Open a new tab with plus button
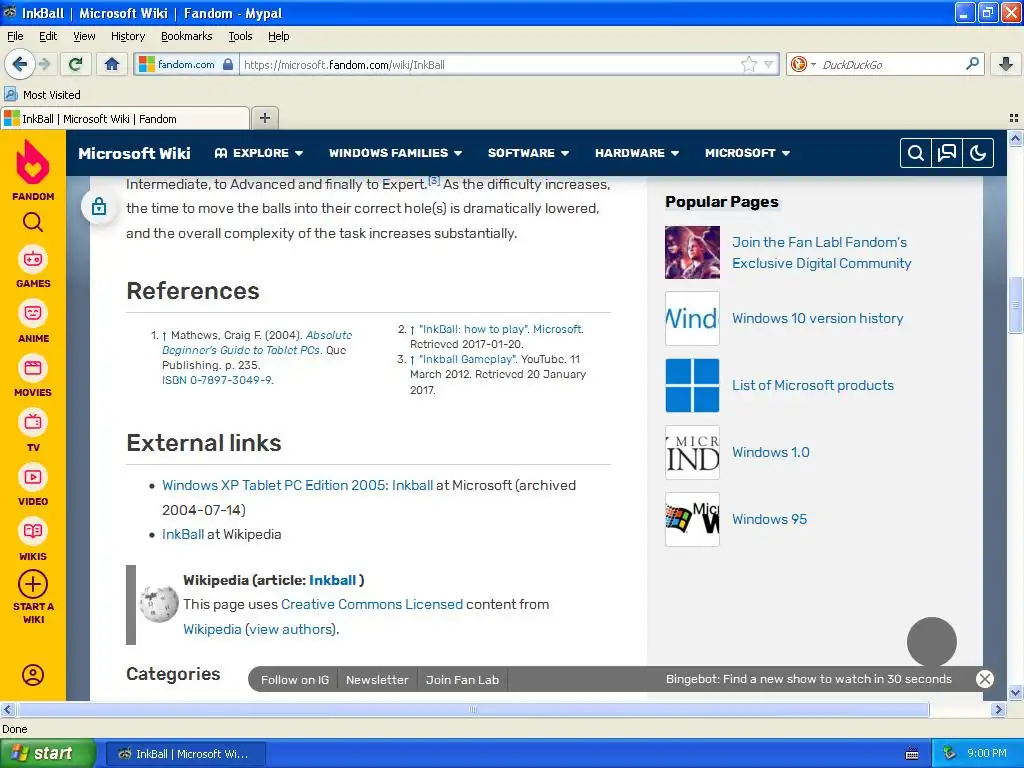The height and width of the screenshot is (768, 1024). pos(264,118)
